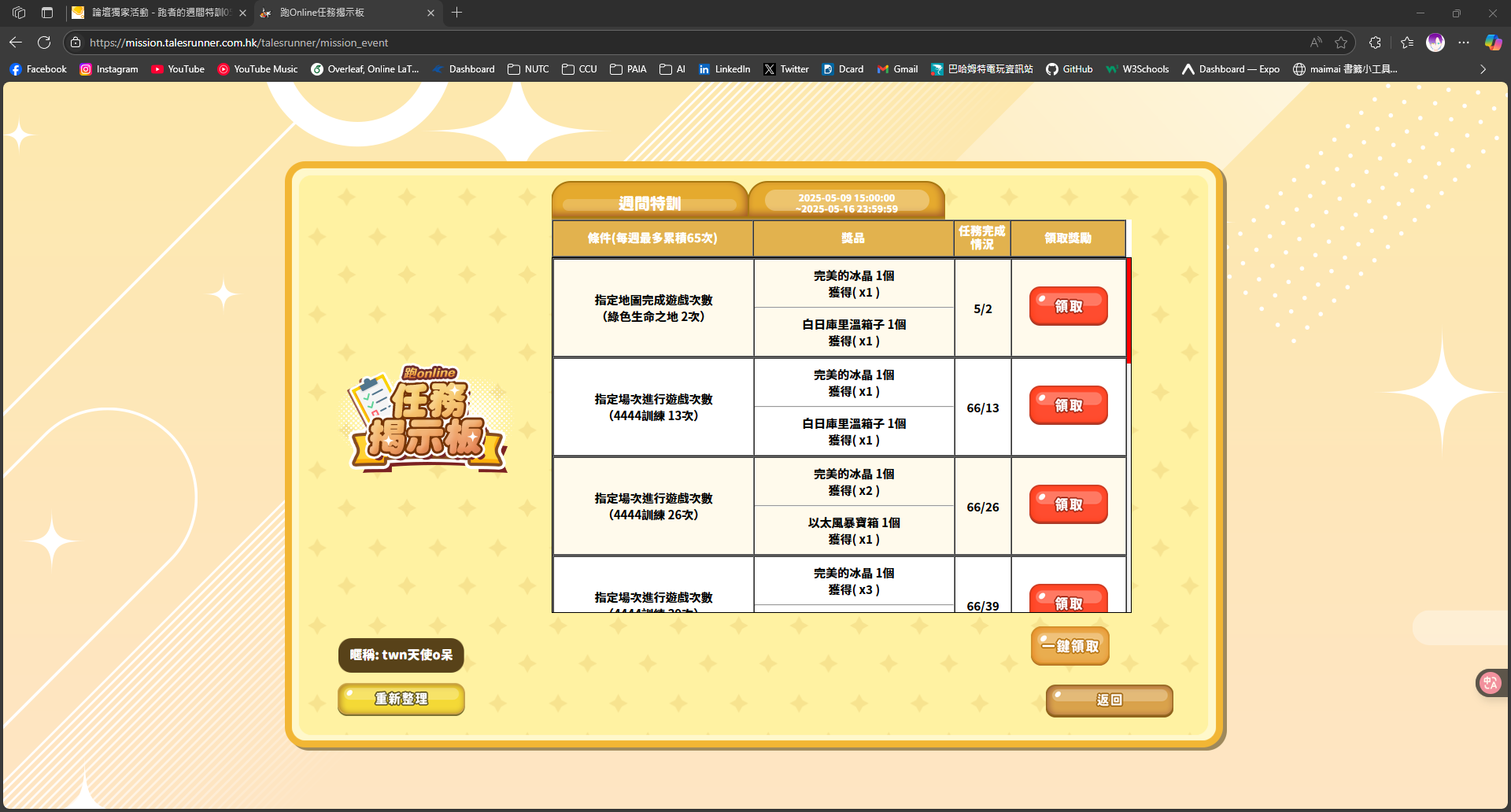The image size is (1511, 812).
Task: Open browser extensions icon
Action: click(x=1375, y=42)
